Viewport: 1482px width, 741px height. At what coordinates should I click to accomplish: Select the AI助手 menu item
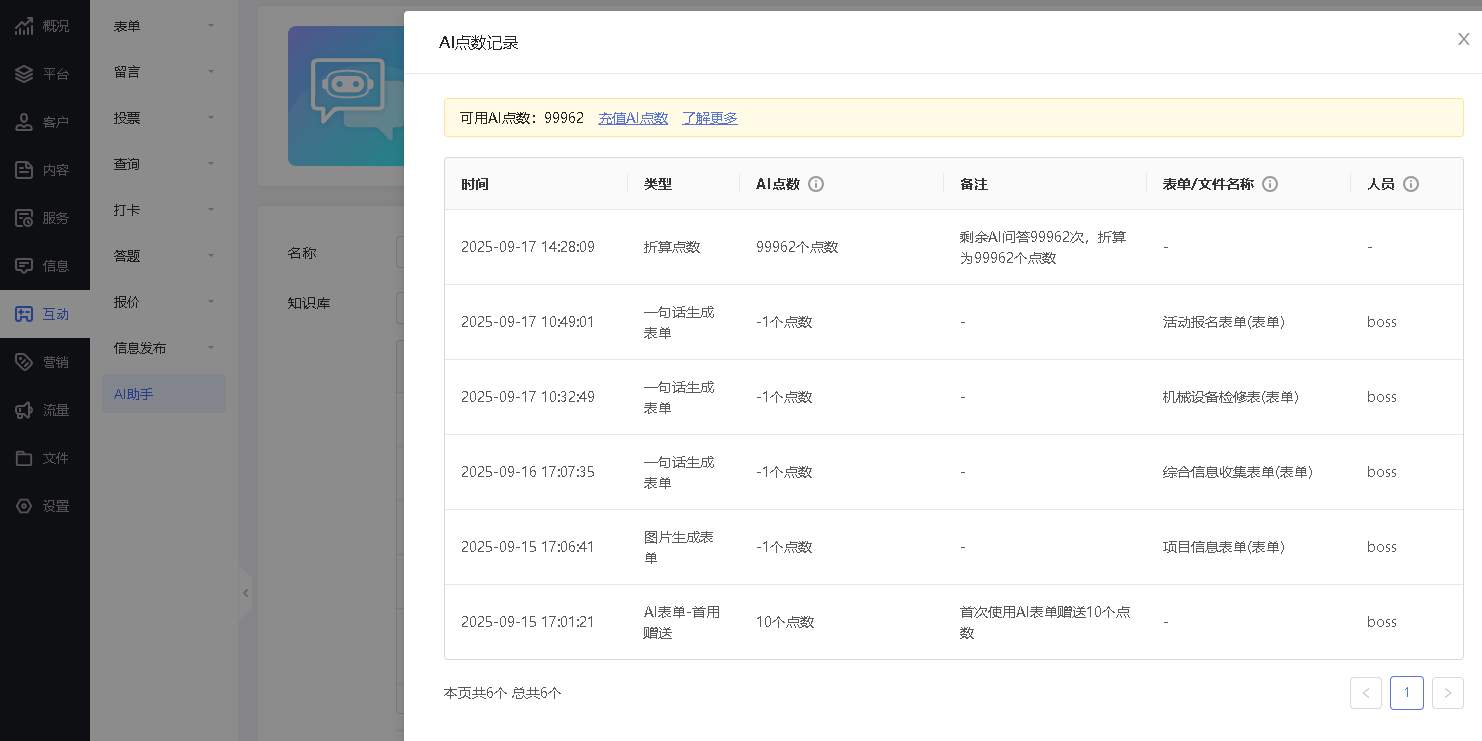[x=164, y=394]
